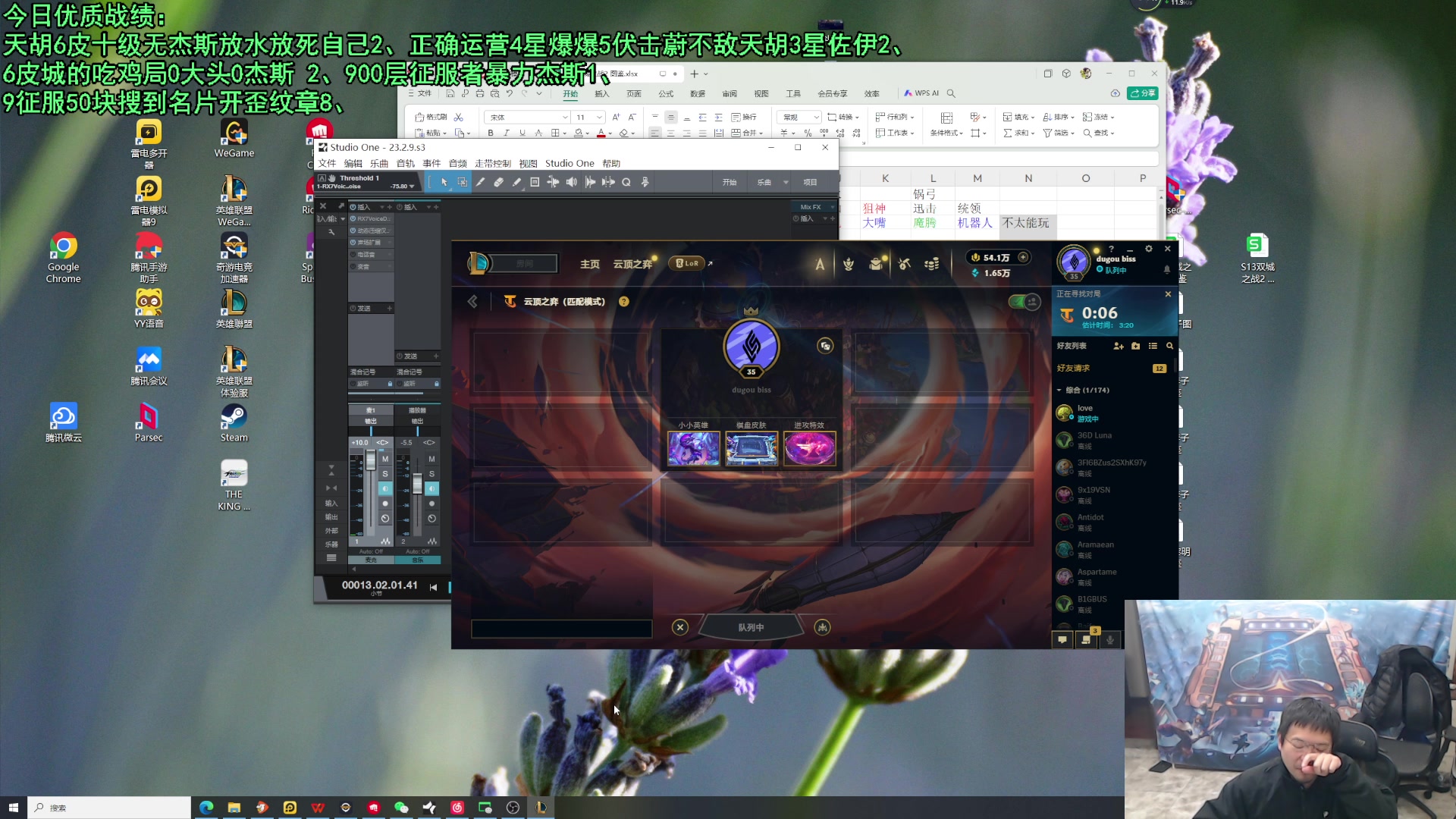Cancel queue with X beside 队列中
Image resolution: width=1456 pixels, height=819 pixels.
[680, 627]
